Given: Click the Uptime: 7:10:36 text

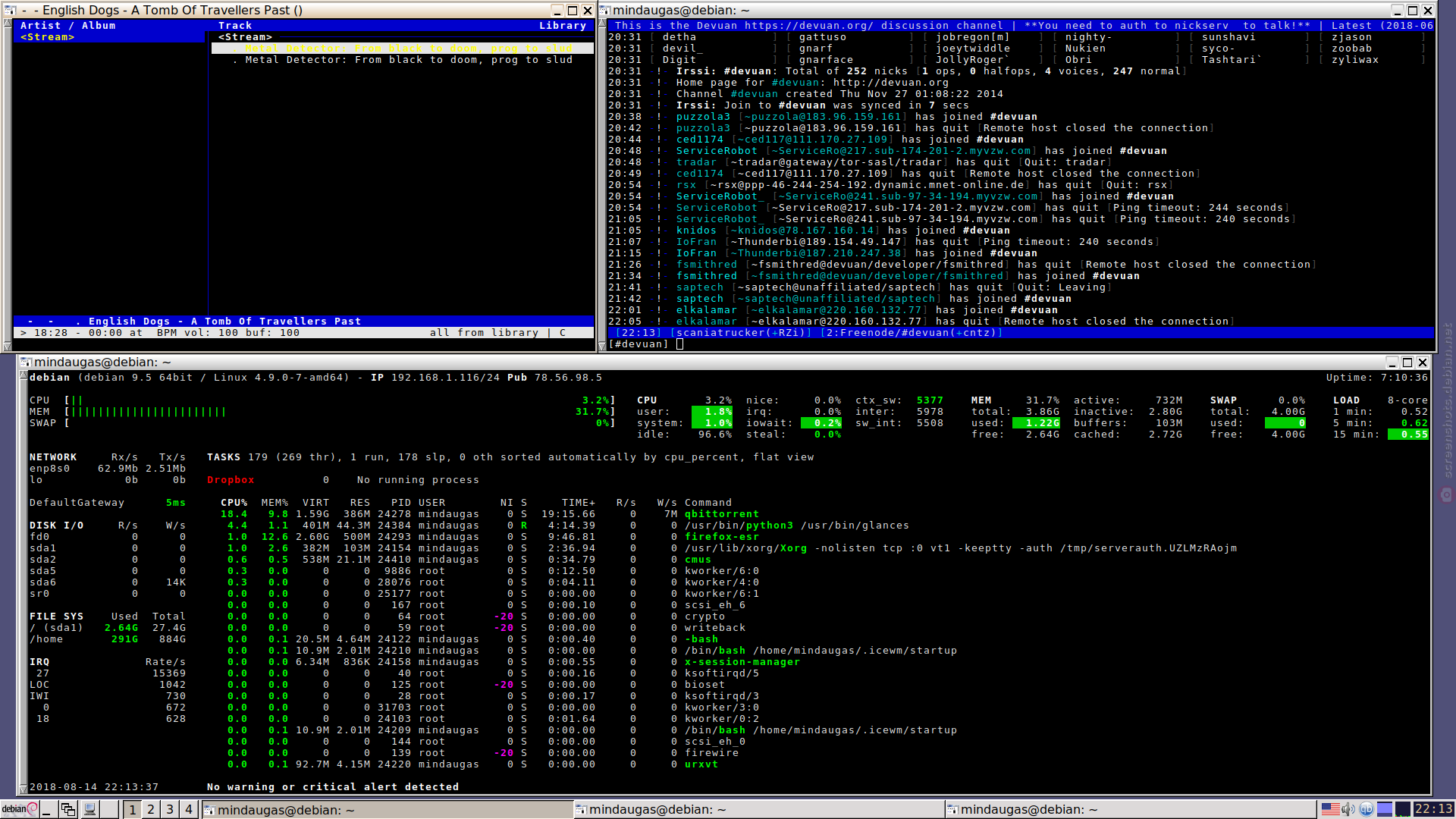Looking at the screenshot, I should [x=1377, y=377].
